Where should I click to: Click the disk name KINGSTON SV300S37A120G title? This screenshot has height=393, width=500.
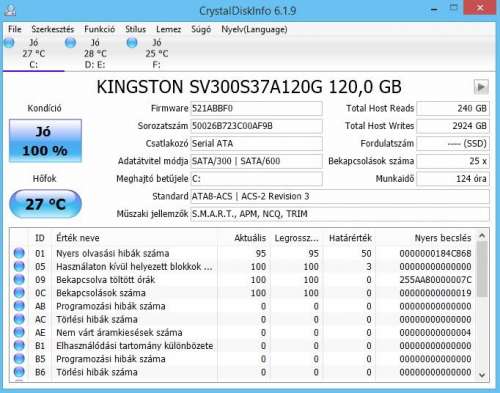pyautogui.click(x=249, y=87)
